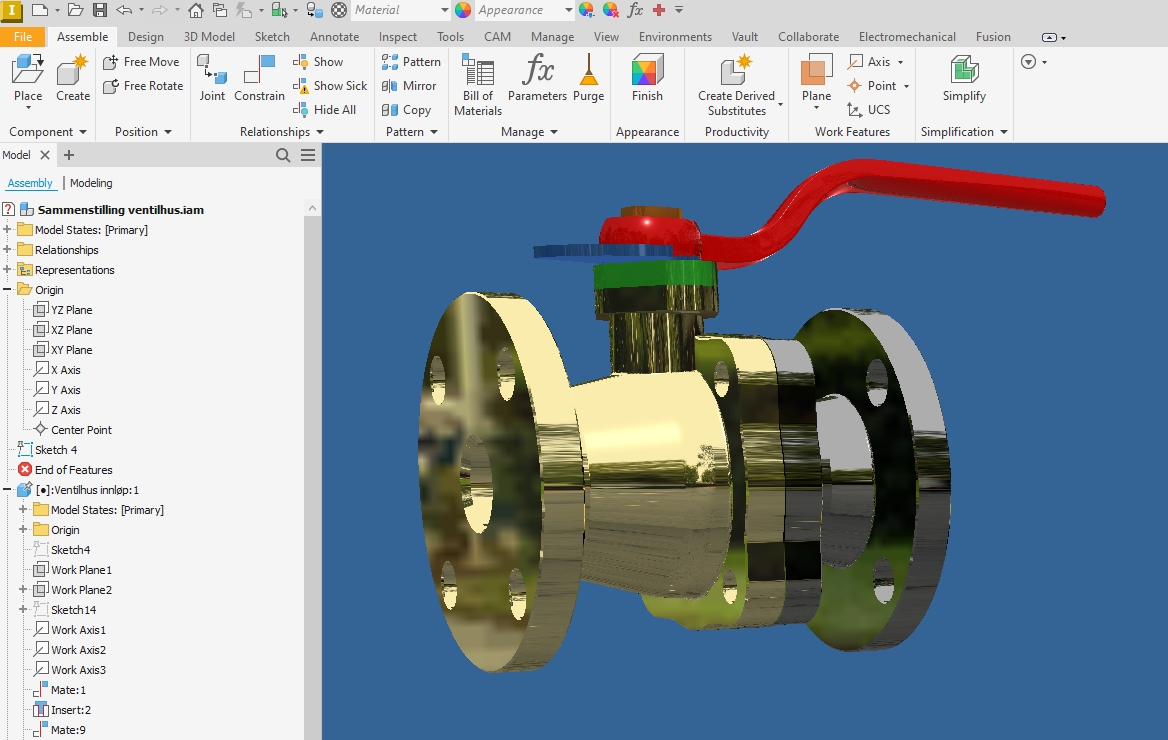Switch to Modeling browser view
Viewport: 1168px width, 740px height.
91,183
